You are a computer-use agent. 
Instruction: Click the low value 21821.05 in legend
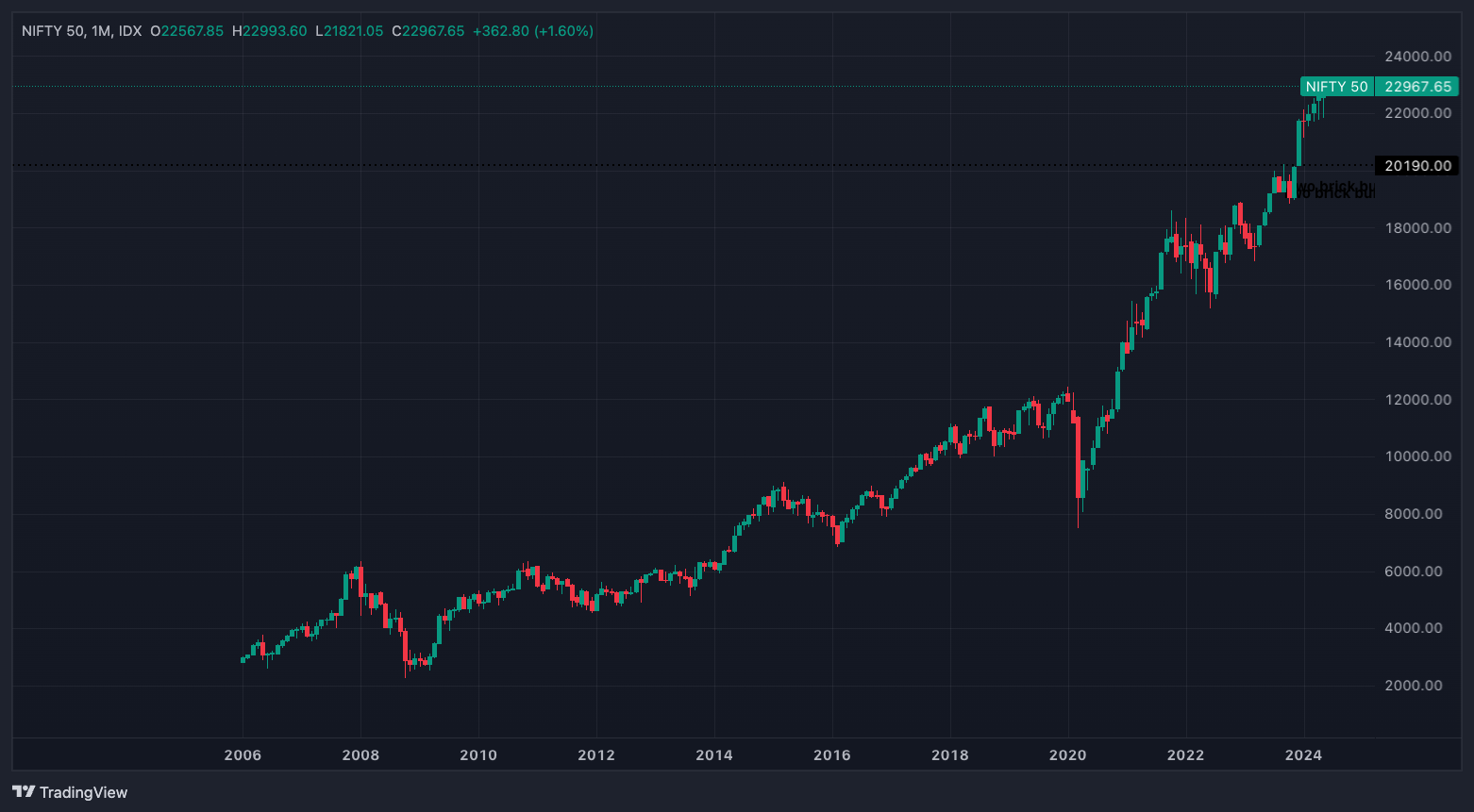(353, 31)
